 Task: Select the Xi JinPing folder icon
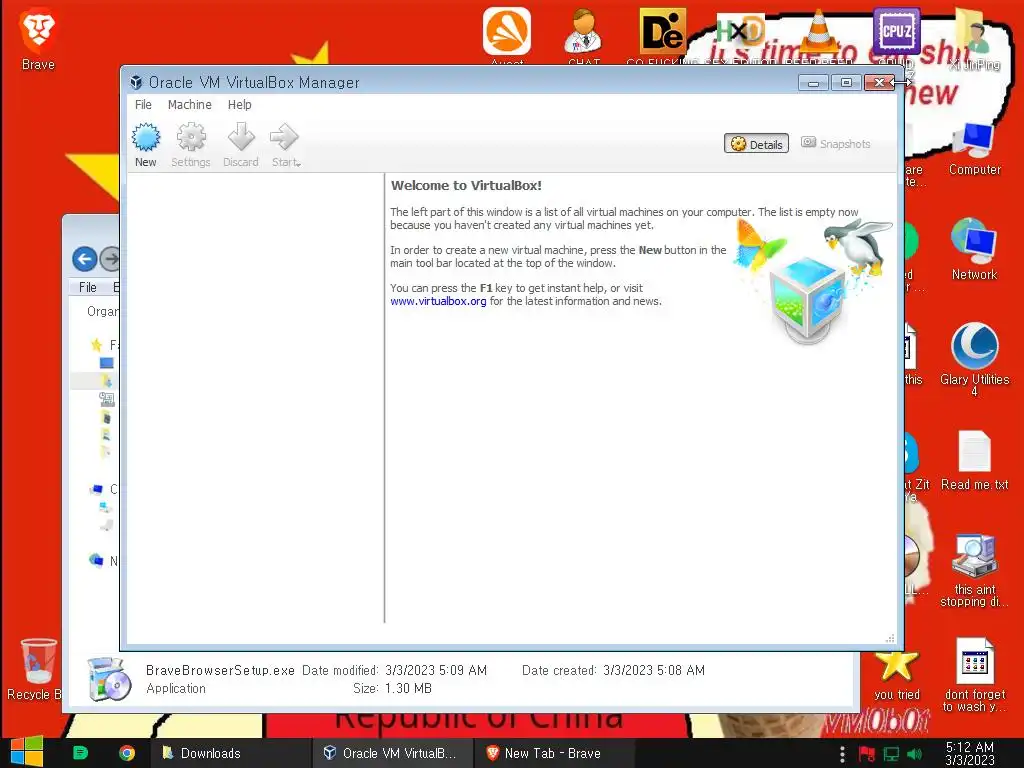[974, 38]
